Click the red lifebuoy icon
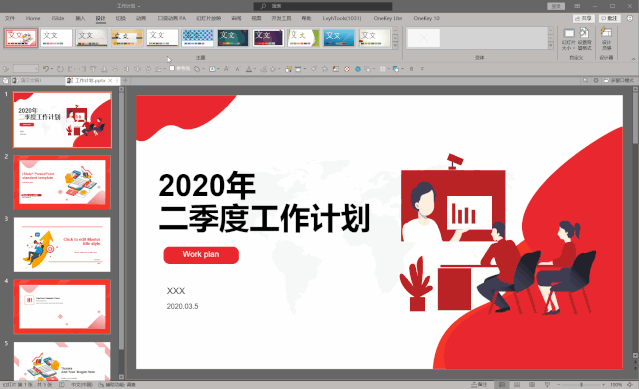Viewport: 639px width, 389px height. point(347,69)
